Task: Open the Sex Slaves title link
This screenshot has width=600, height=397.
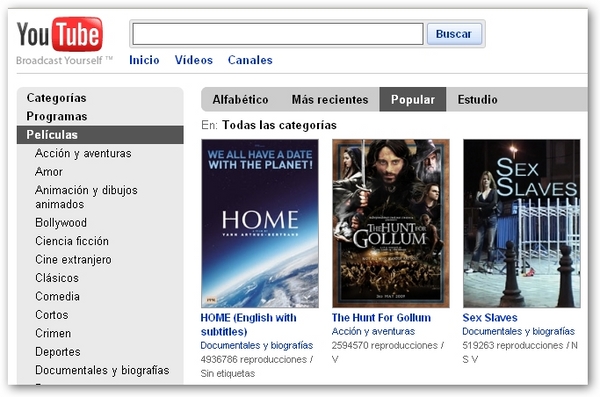Action: coord(490,318)
